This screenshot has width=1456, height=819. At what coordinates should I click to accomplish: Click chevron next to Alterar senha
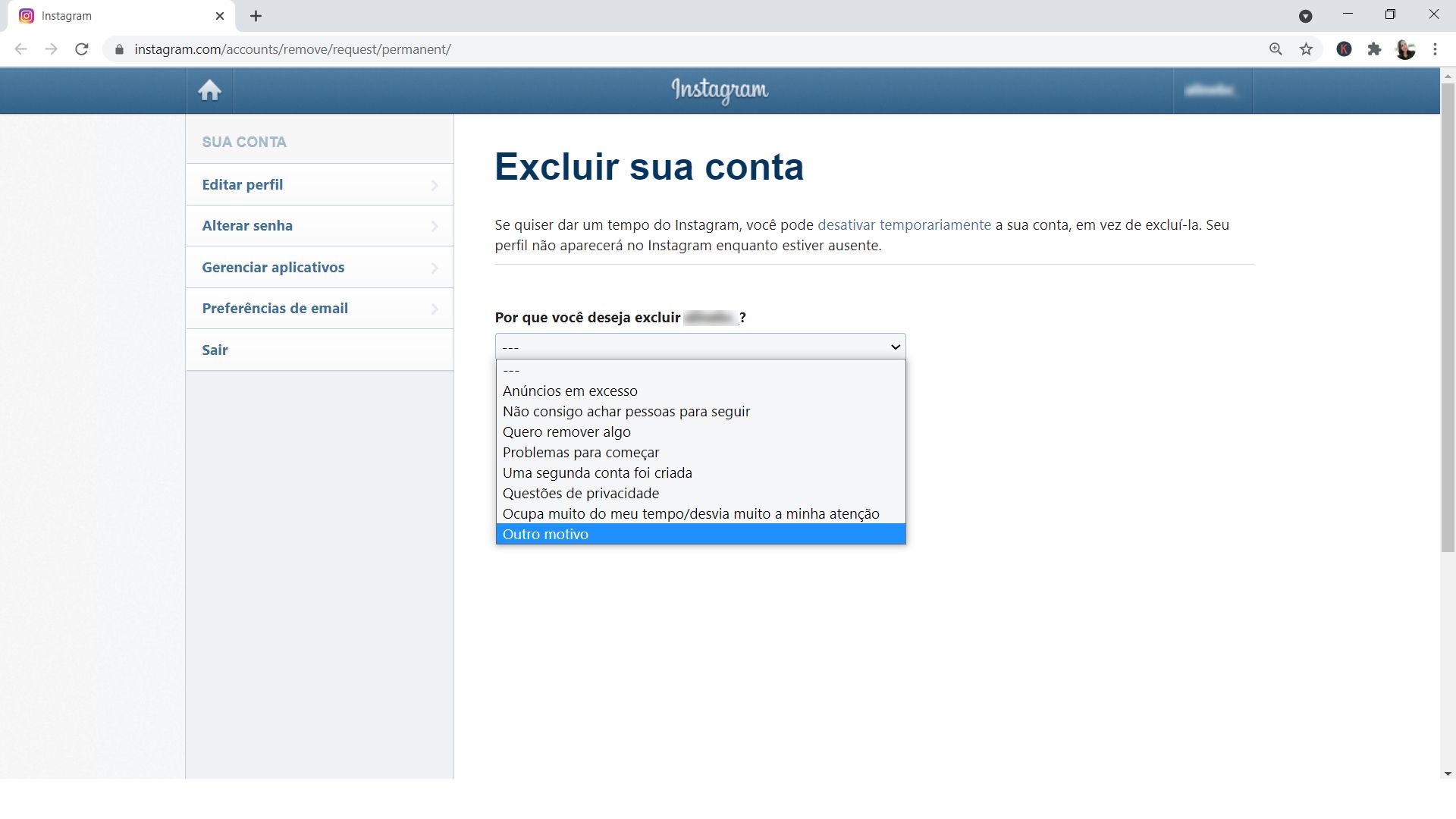(x=435, y=226)
